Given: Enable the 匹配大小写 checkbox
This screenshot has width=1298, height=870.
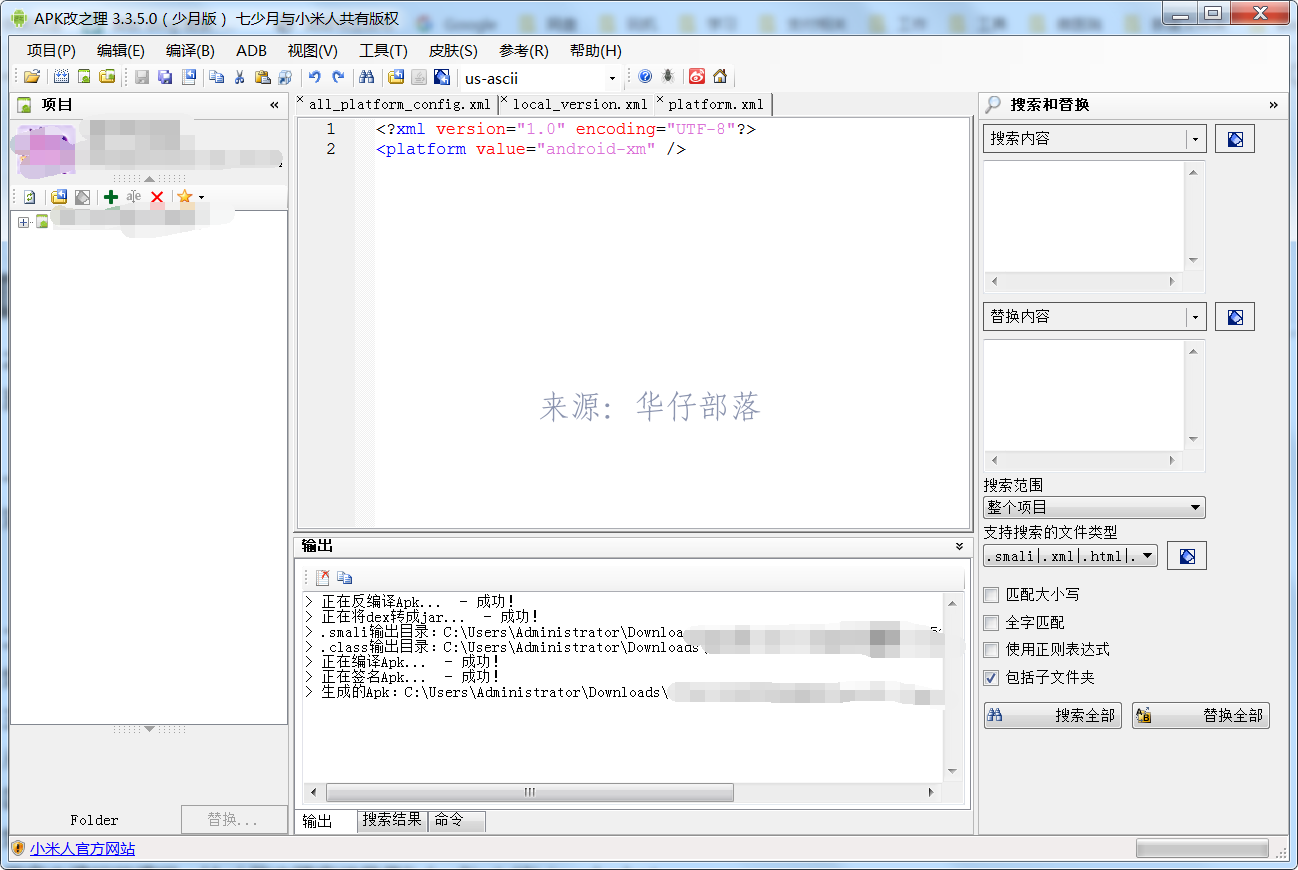Looking at the screenshot, I should (991, 595).
